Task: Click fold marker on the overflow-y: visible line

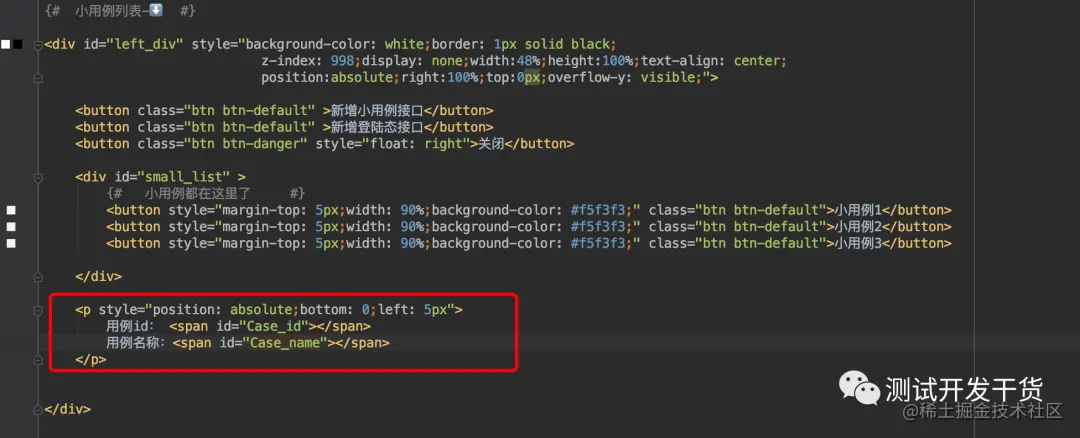Action: 38,79
